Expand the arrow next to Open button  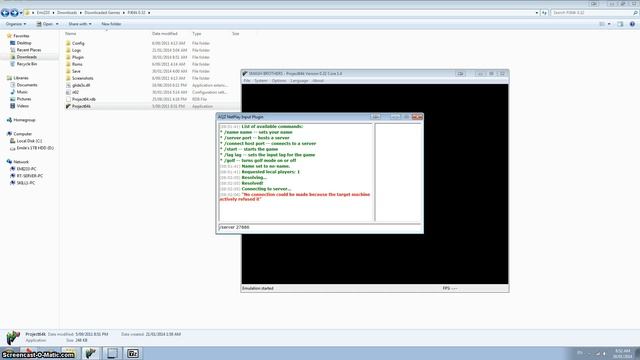coord(57,24)
